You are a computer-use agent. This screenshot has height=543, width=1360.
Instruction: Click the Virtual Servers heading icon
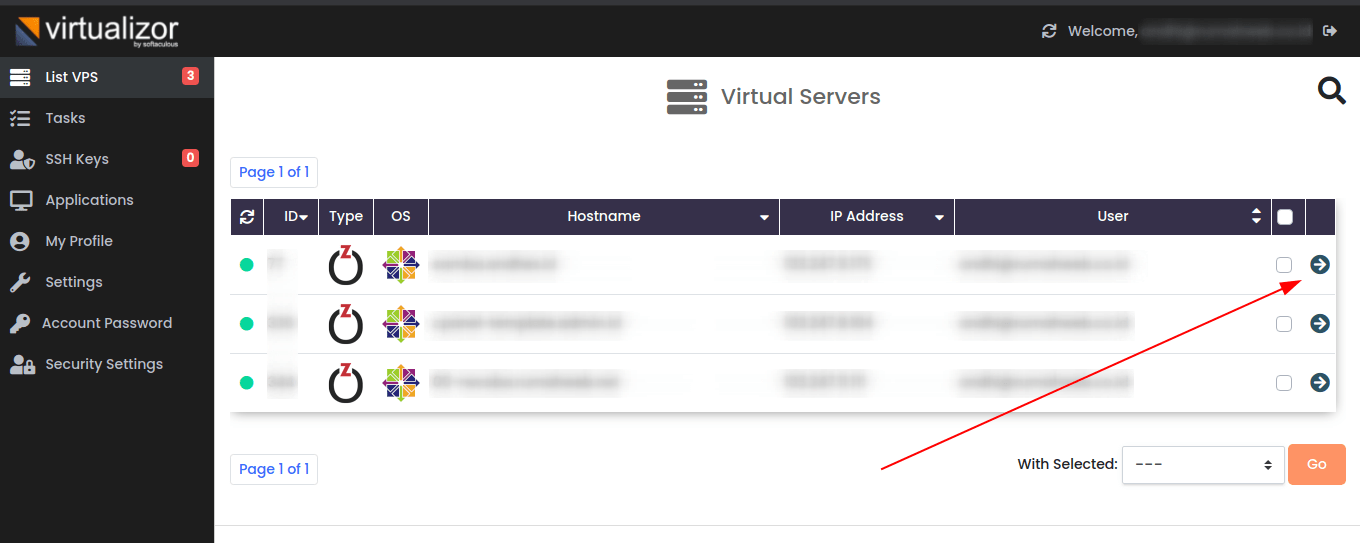point(687,97)
